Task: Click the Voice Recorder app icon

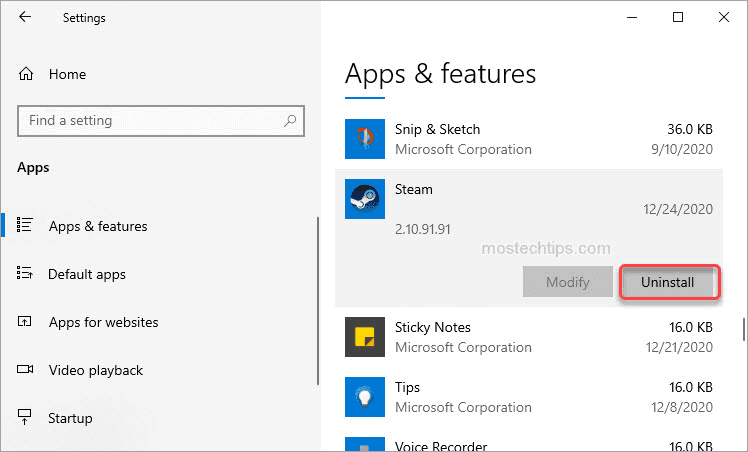Action: (365, 444)
